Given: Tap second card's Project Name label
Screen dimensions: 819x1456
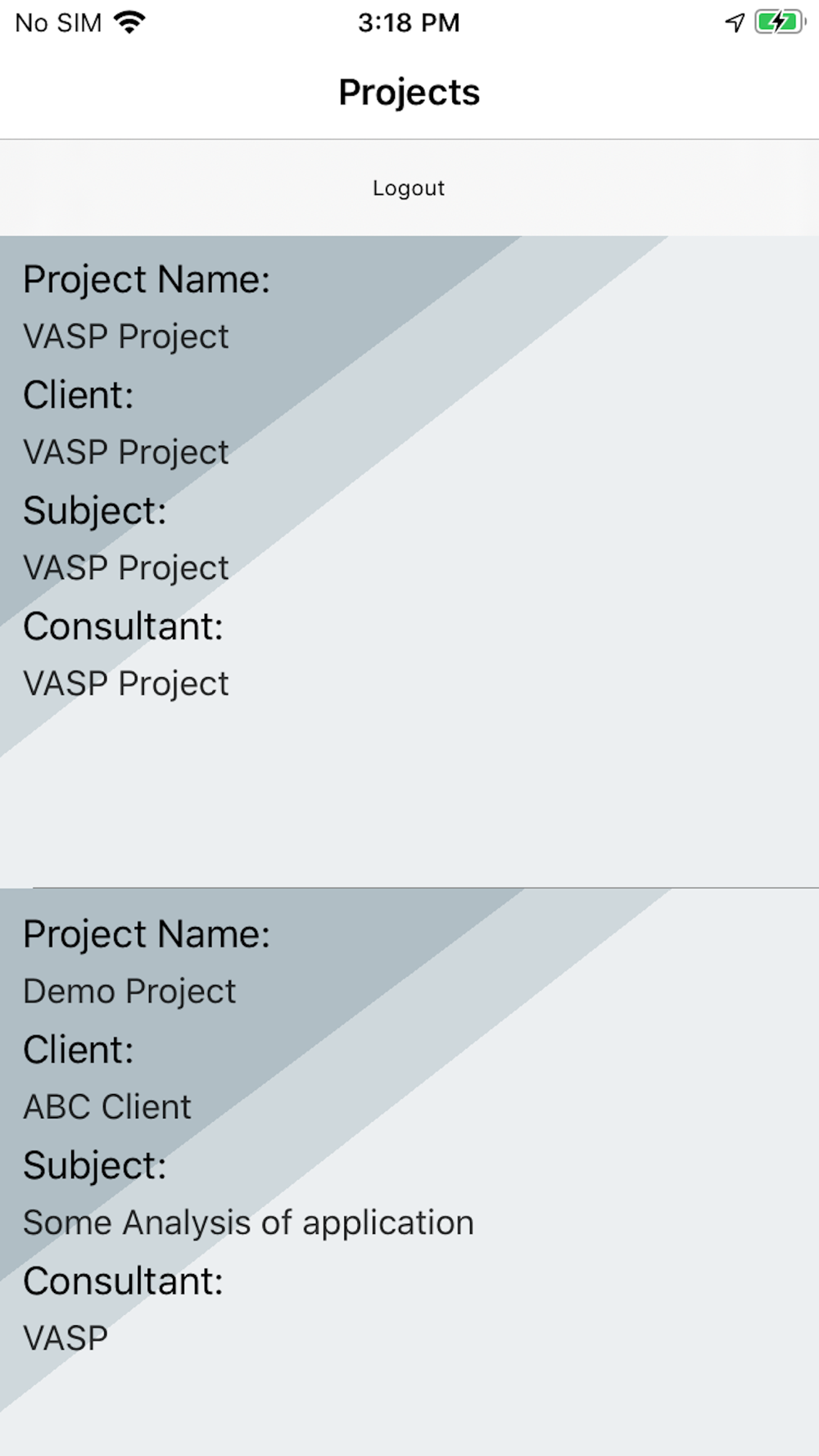Looking at the screenshot, I should coord(147,934).
